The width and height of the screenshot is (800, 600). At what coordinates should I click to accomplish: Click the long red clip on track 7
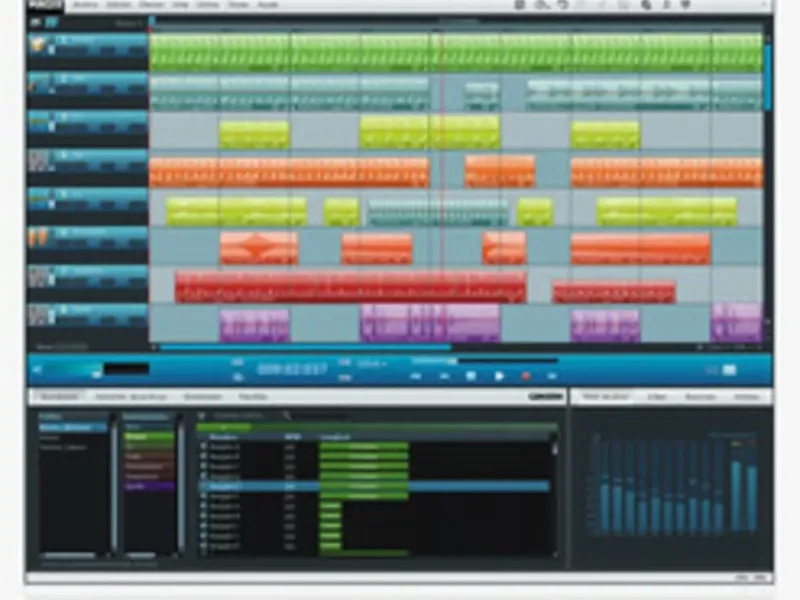(351, 287)
